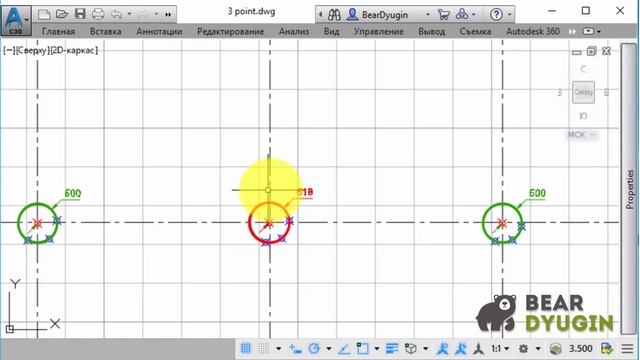Viewport: 640px width, 360px height.
Task: Click the ViewCube Сверху top face
Action: pos(583,92)
